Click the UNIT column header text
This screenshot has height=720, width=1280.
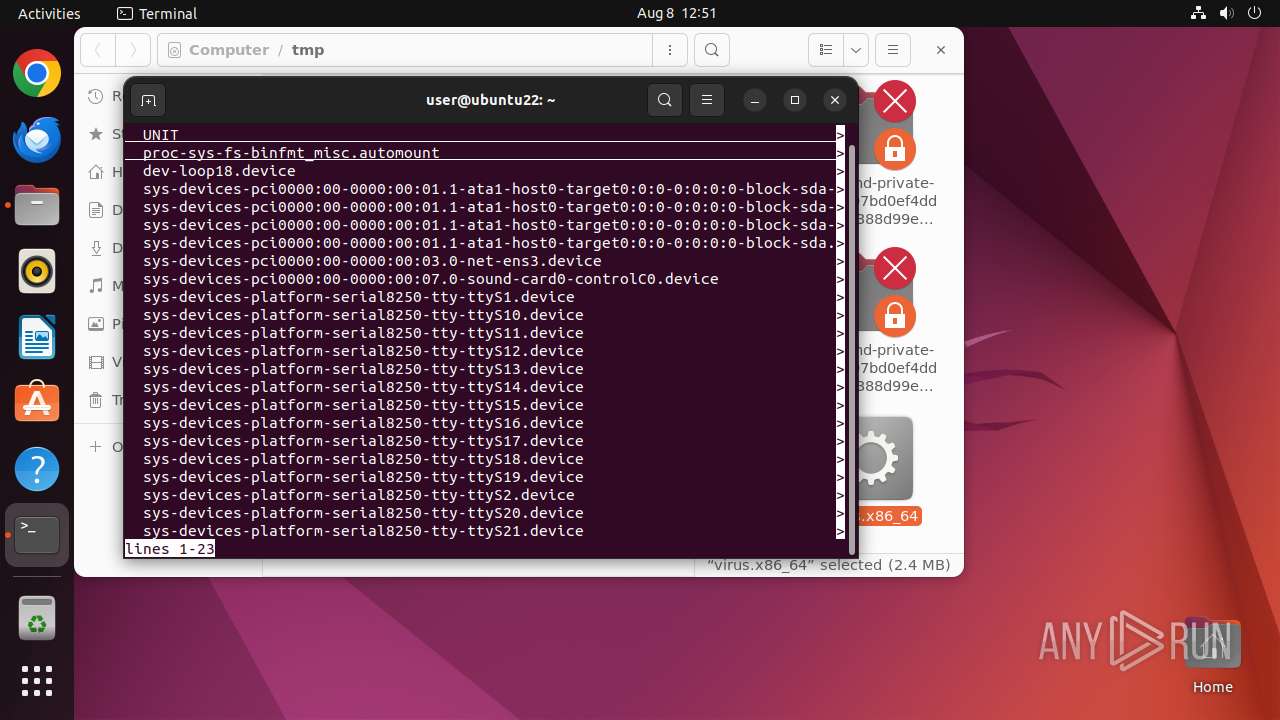[x=161, y=135]
